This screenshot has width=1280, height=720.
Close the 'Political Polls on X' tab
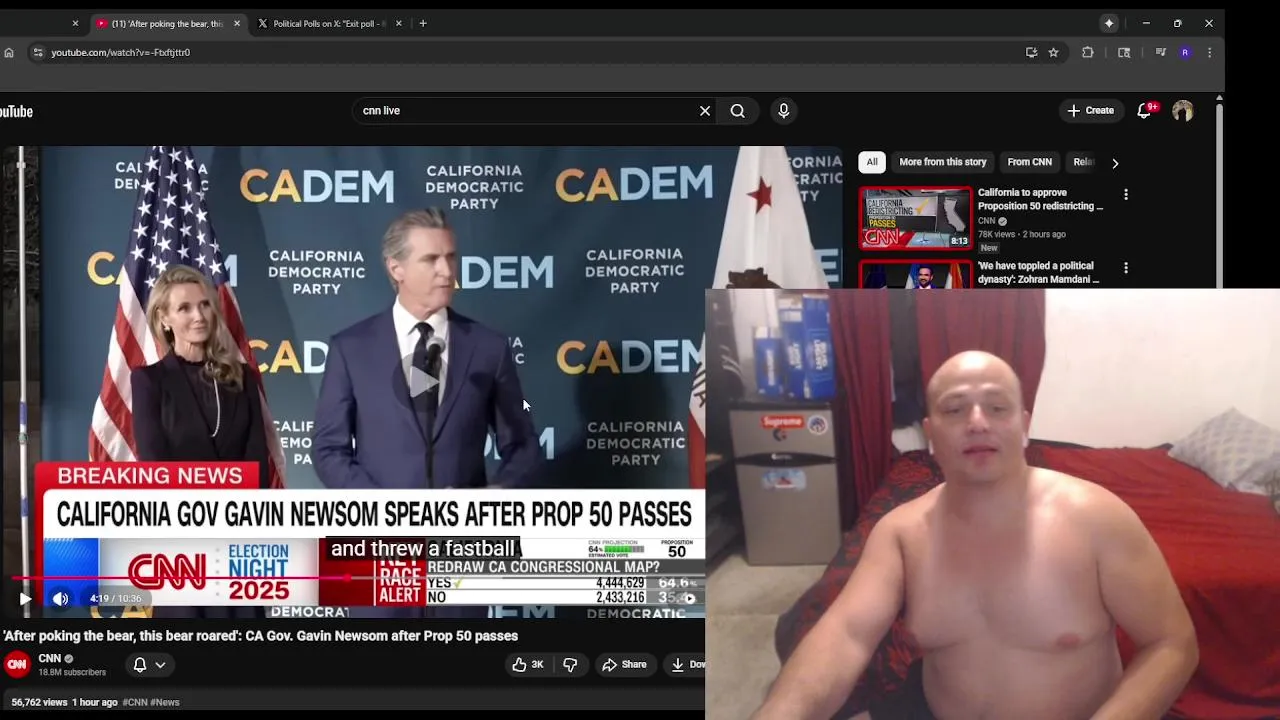pos(399,23)
